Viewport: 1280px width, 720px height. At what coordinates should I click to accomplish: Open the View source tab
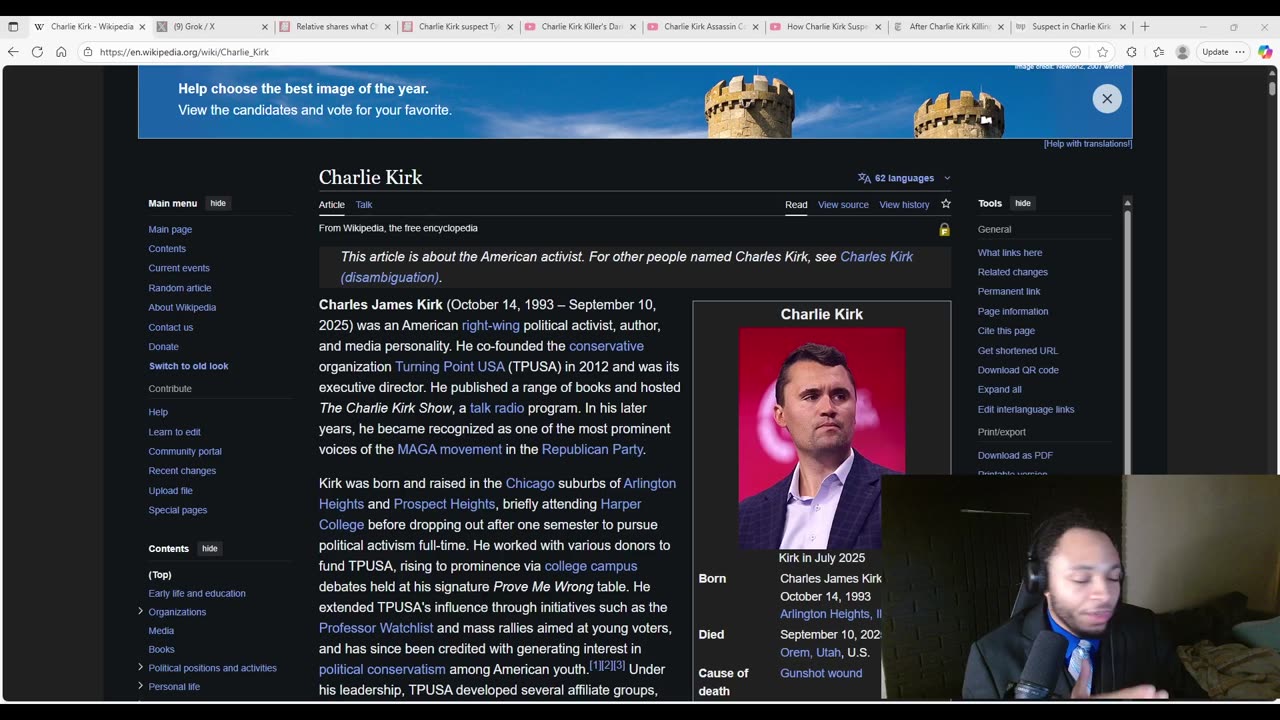[x=843, y=205]
